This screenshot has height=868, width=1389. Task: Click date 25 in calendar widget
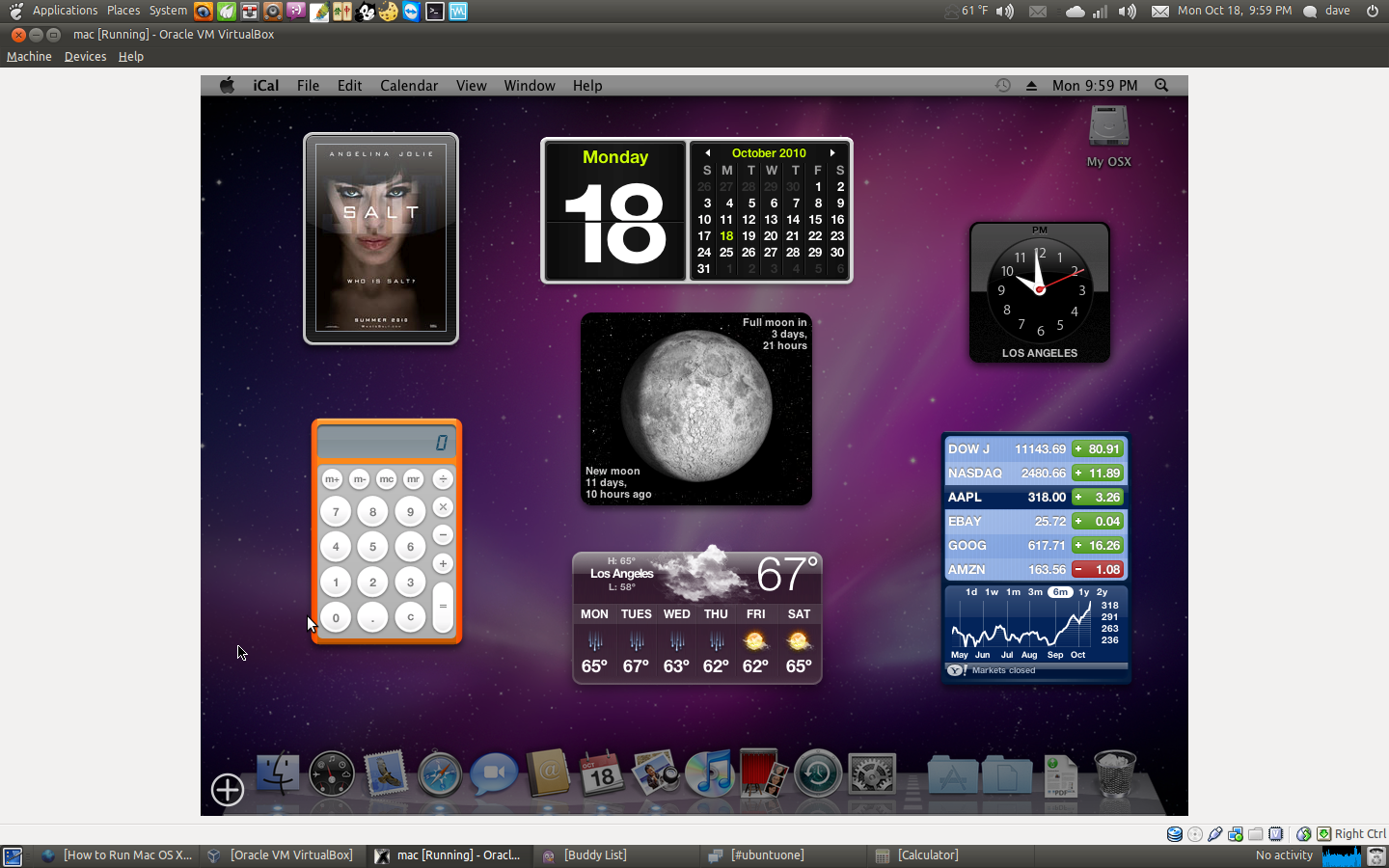726,252
